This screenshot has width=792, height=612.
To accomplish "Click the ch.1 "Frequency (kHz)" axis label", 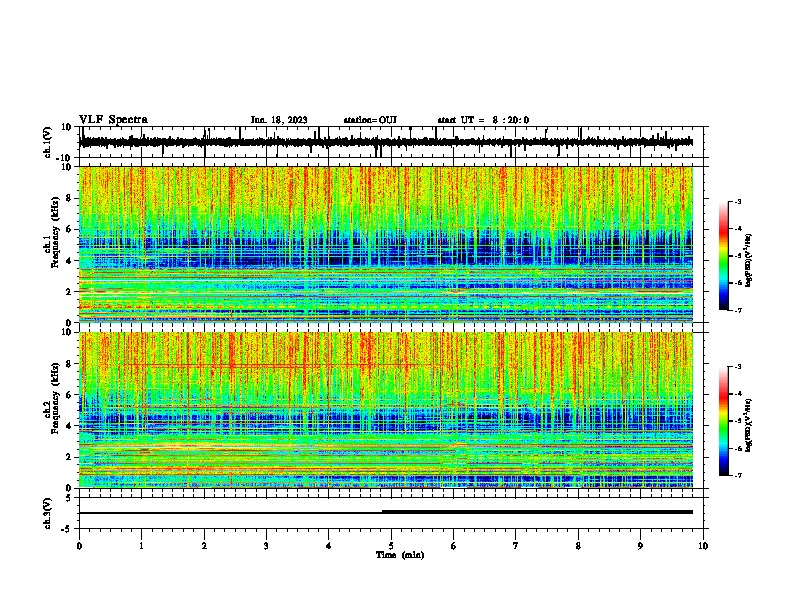I will (55, 233).
